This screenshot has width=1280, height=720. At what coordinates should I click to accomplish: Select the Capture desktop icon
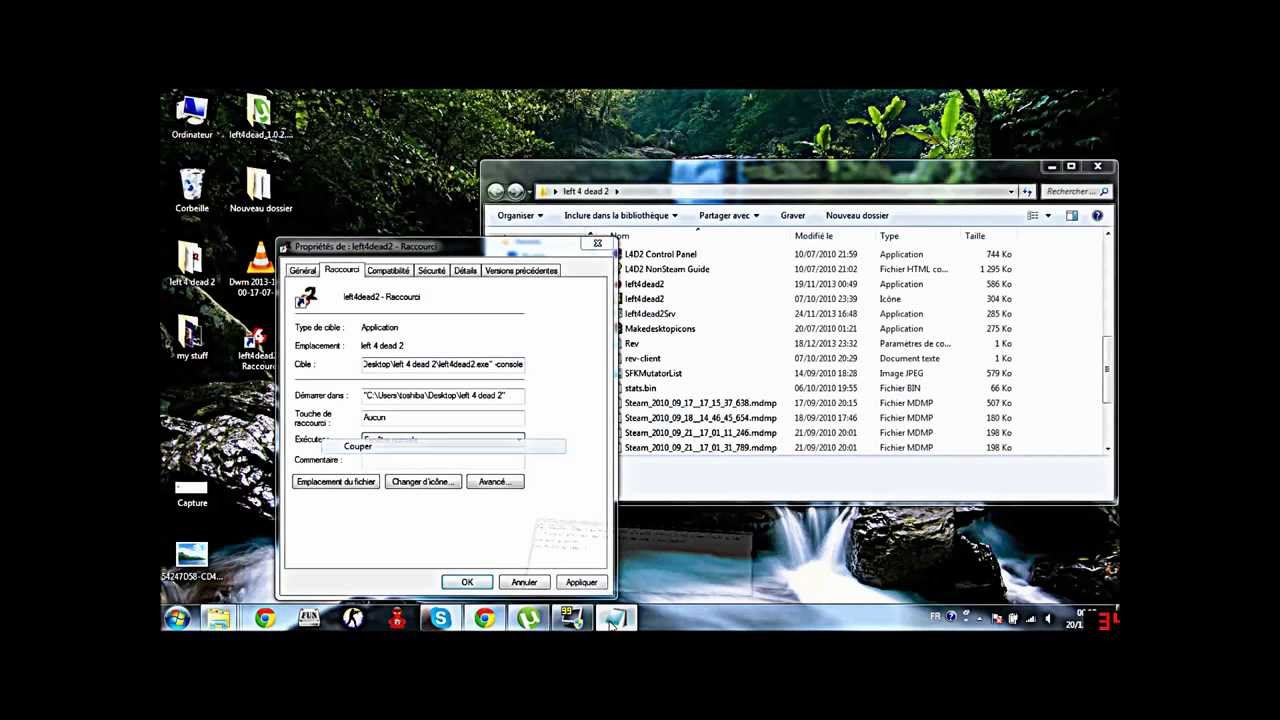click(191, 495)
